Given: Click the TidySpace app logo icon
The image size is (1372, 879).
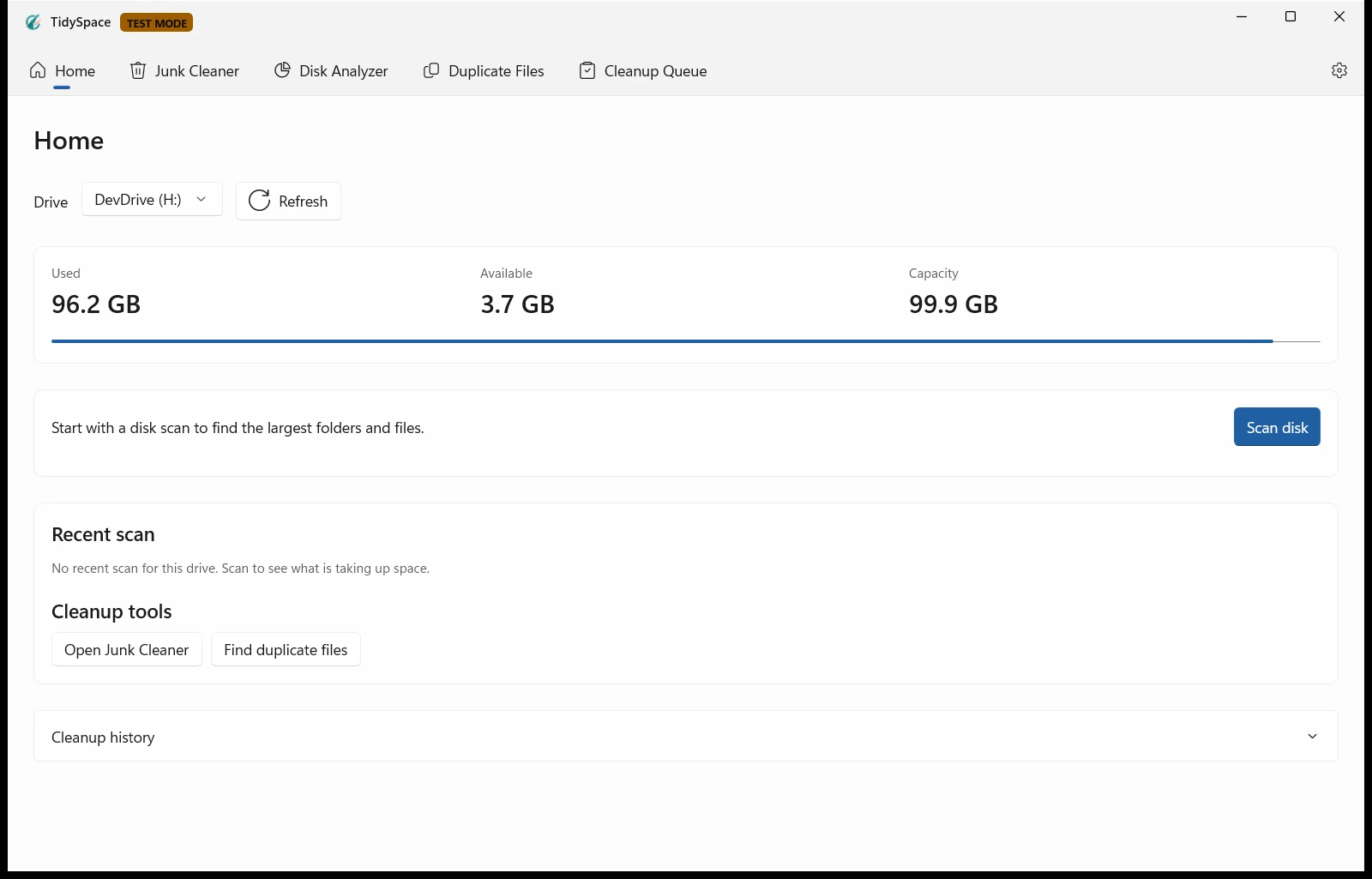Looking at the screenshot, I should [x=33, y=22].
